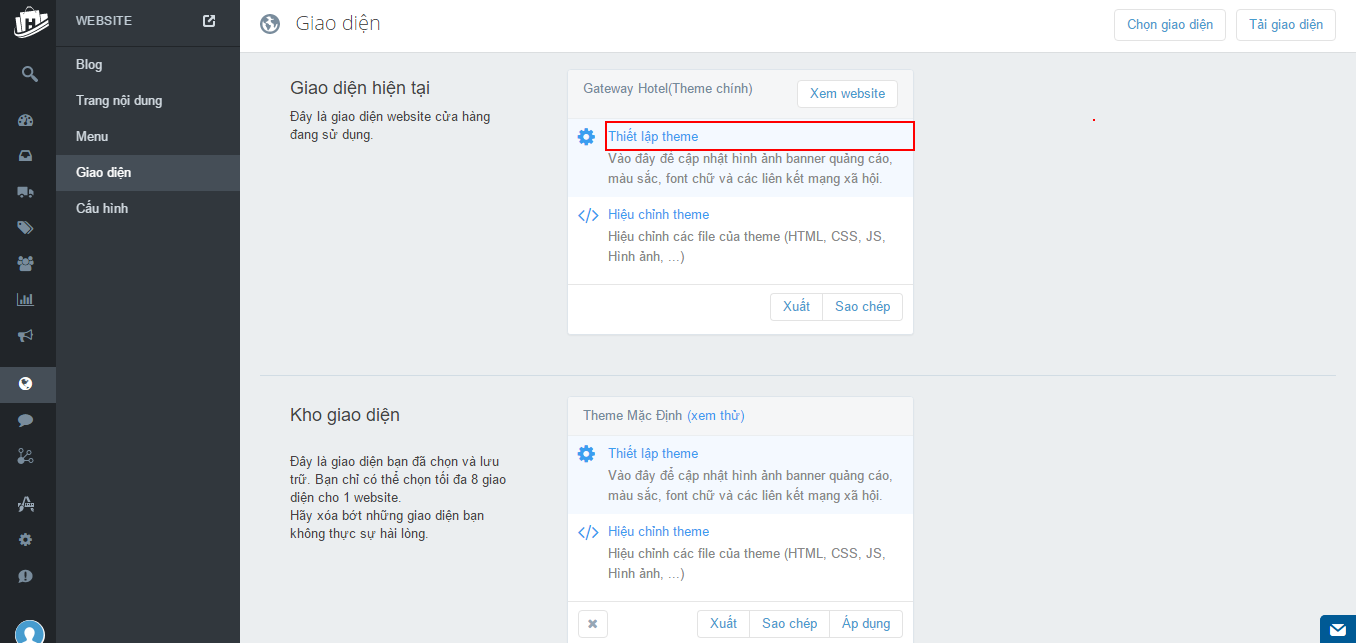
Task: Click the Áp dụng button for Theme Mặc Định
Action: point(865,623)
